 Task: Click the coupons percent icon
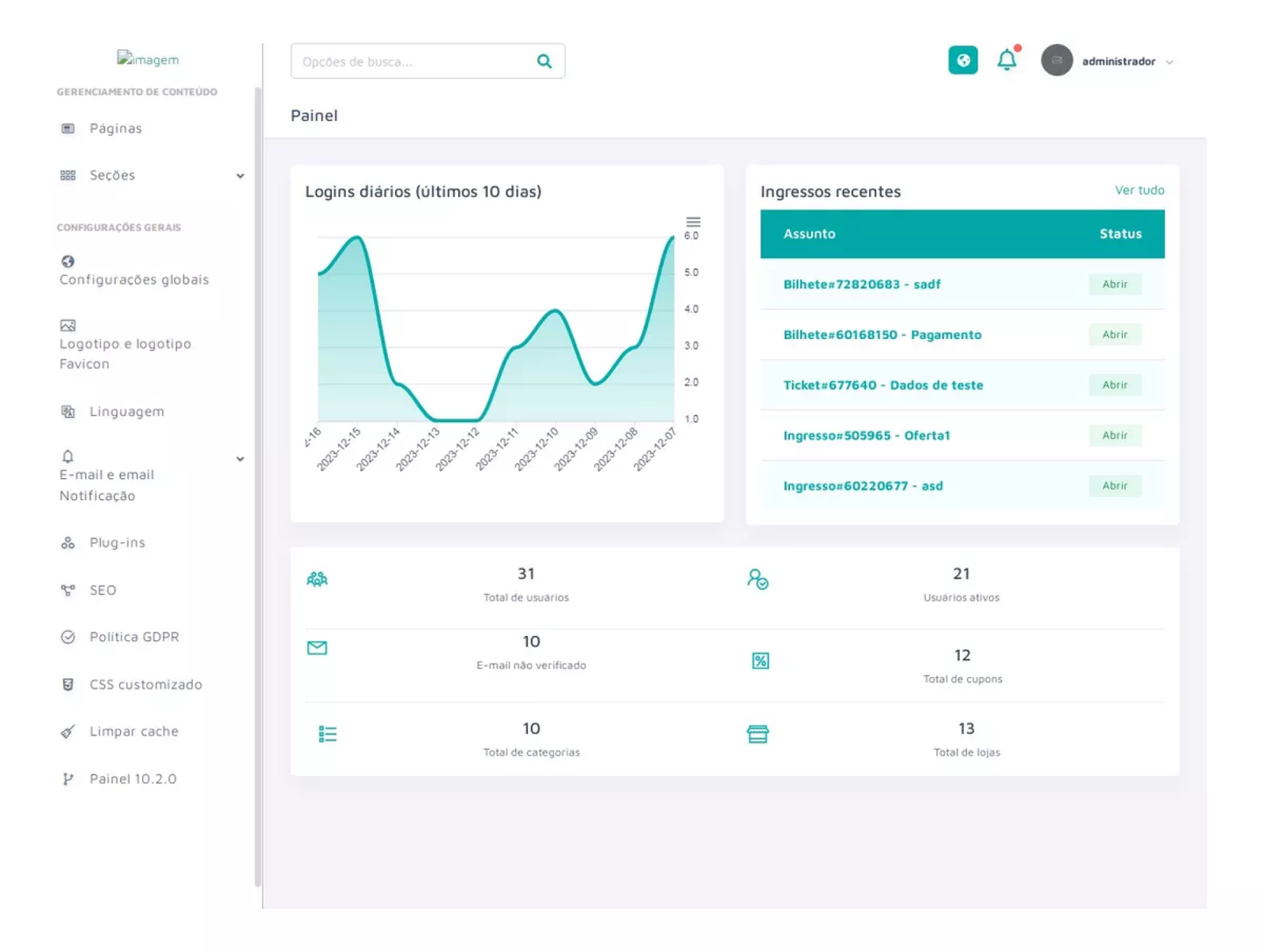pyautogui.click(x=760, y=660)
